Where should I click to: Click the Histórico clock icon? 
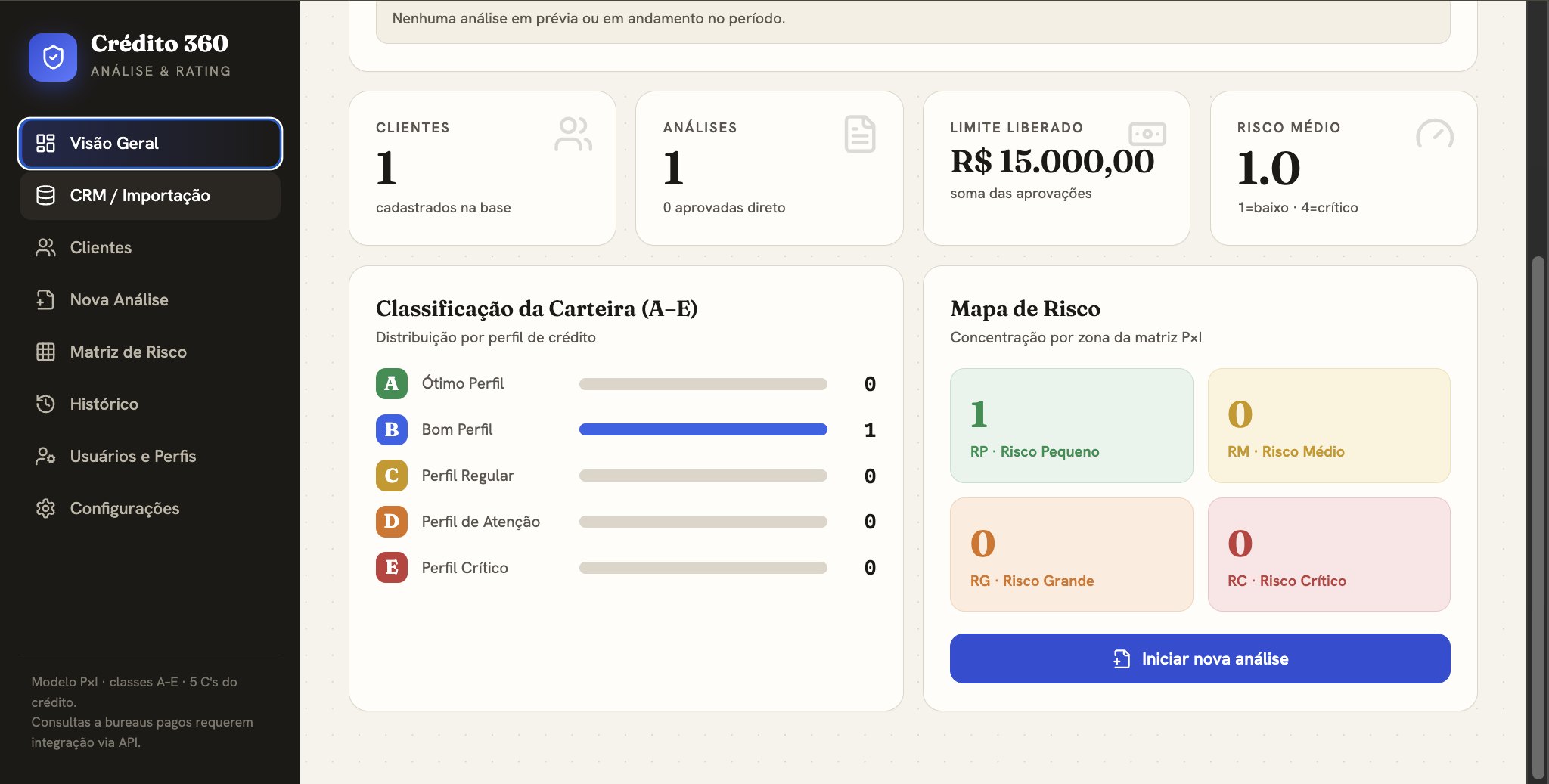45,404
